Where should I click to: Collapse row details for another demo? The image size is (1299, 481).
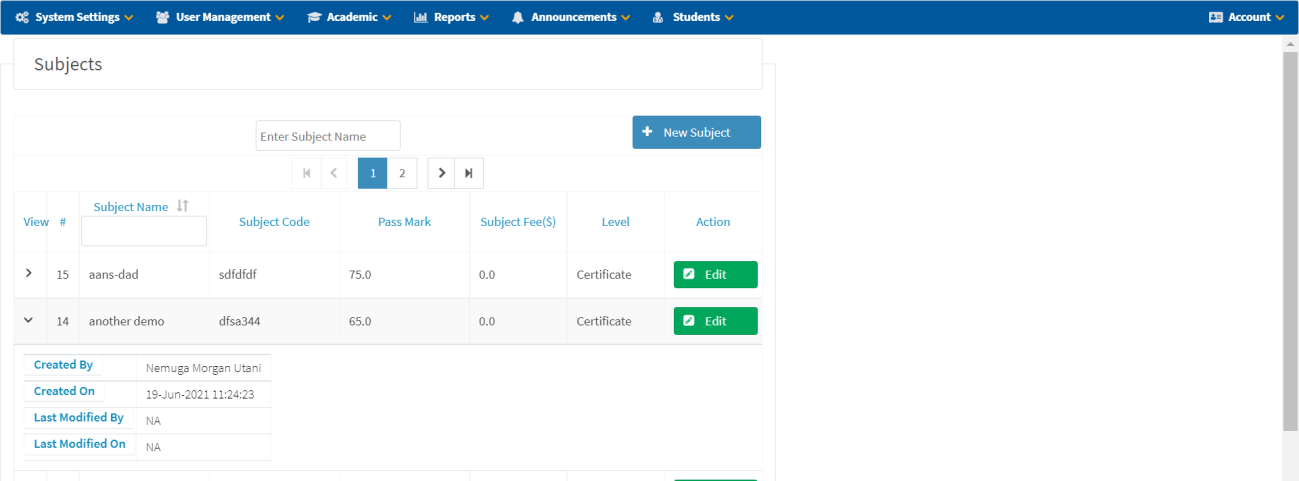point(28,320)
